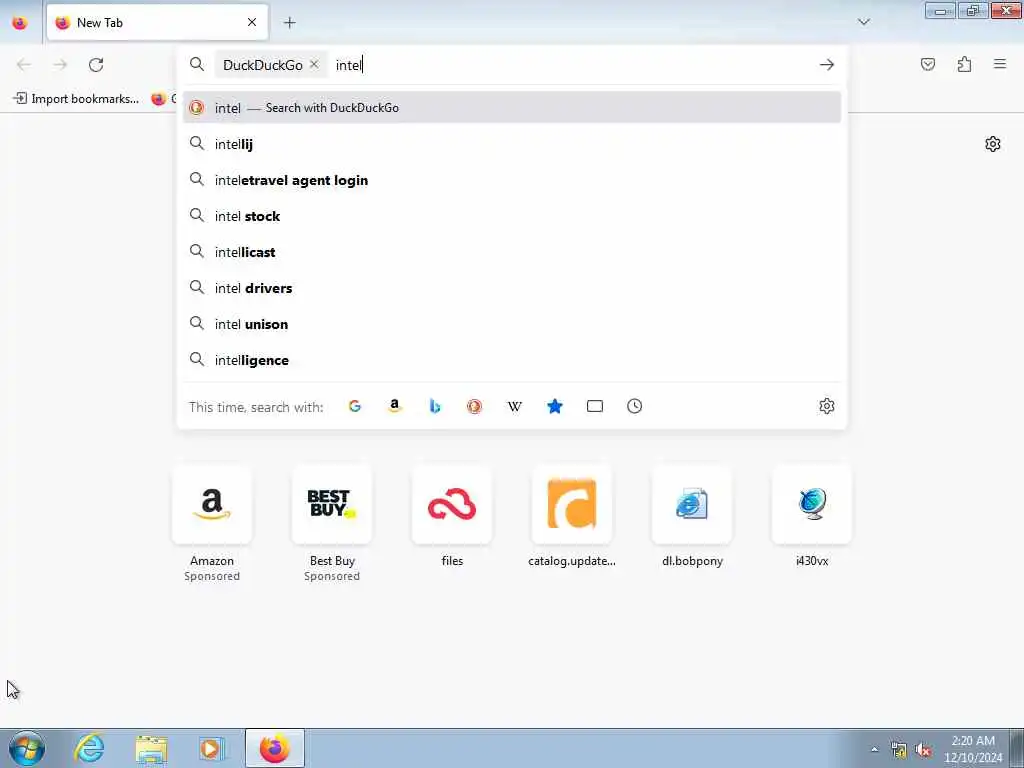The width and height of the screenshot is (1024, 768).
Task: Choose the intellicast suggestion
Action: (x=512, y=252)
